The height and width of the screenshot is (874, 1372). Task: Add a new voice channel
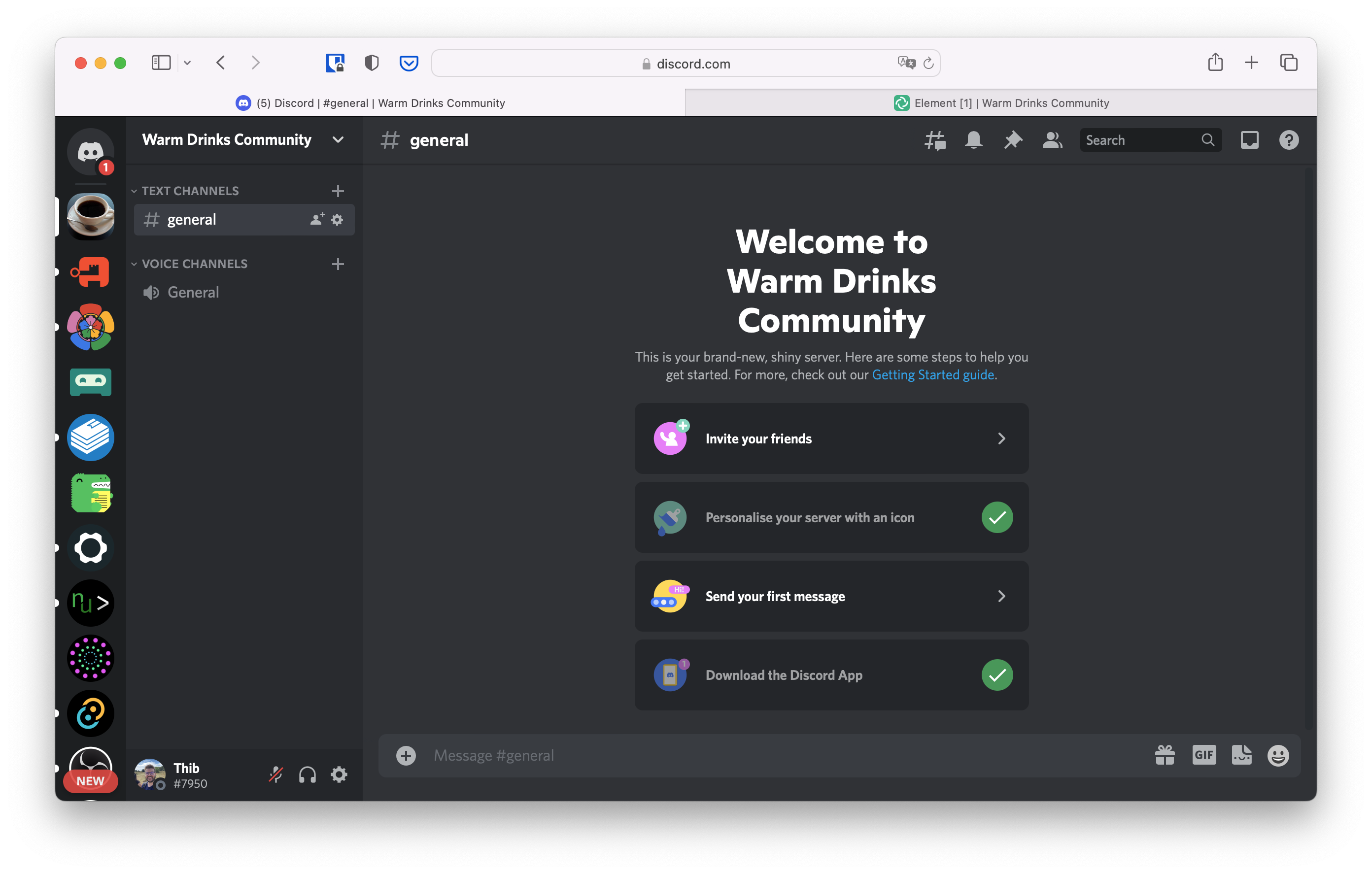click(338, 264)
